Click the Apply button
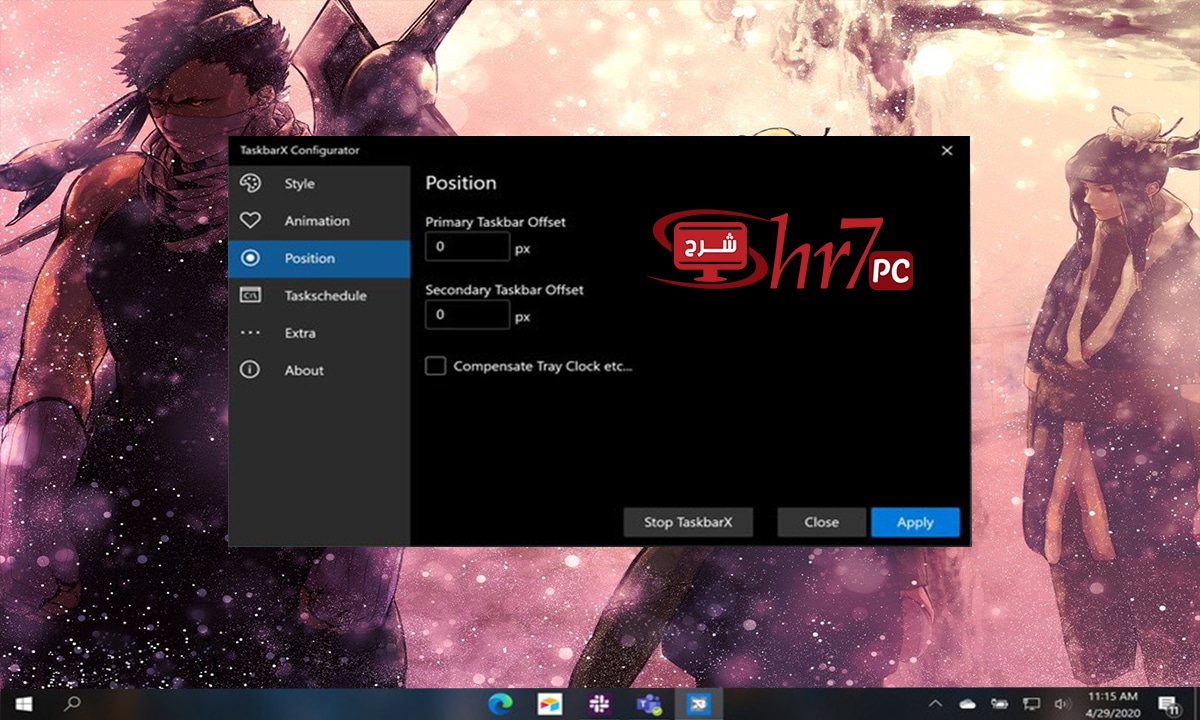Screen dimensions: 1200x720 tap(915, 522)
